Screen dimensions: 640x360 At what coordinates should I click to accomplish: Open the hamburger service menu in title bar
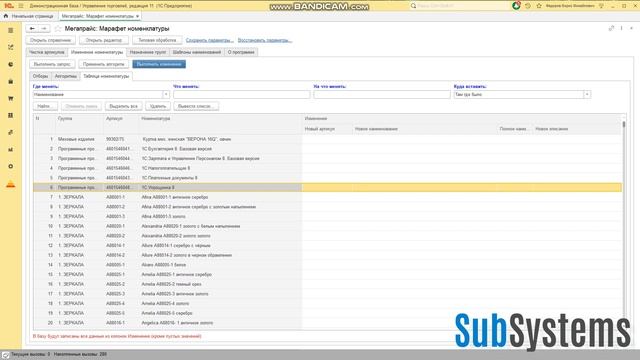[x=21, y=6]
